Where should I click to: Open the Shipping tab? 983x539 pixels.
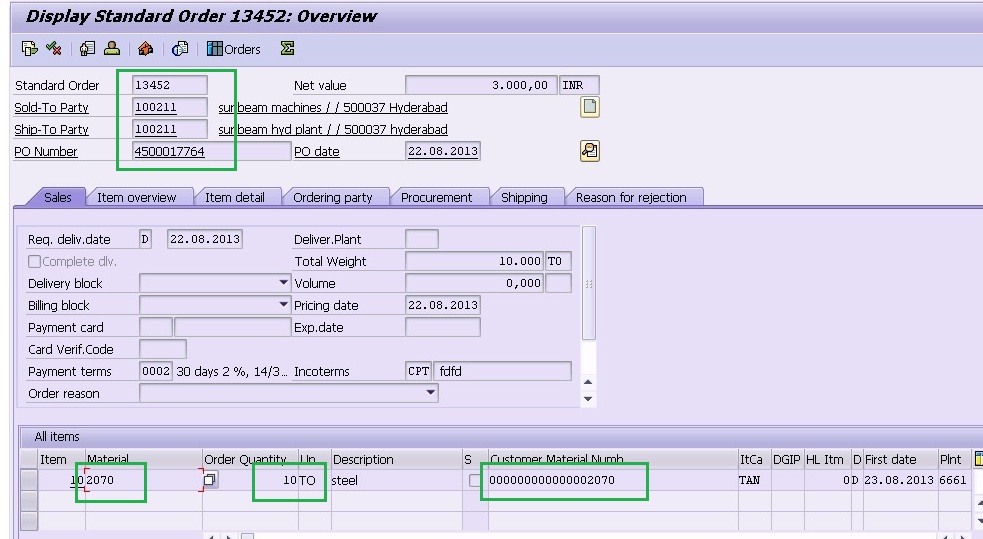[524, 197]
